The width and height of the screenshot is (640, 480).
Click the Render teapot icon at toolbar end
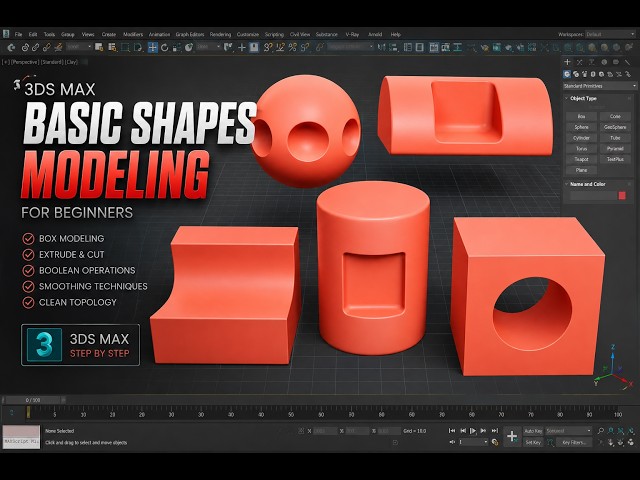628,48
